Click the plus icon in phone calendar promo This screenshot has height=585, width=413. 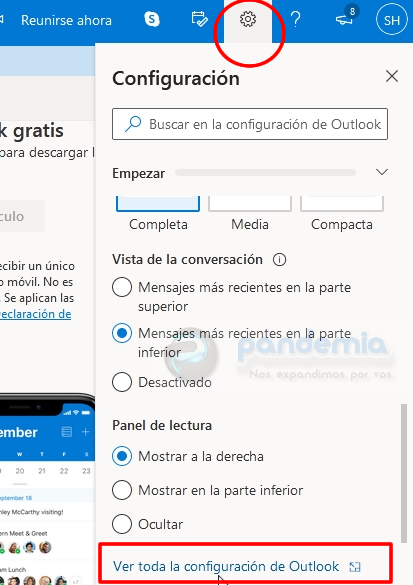point(85,432)
